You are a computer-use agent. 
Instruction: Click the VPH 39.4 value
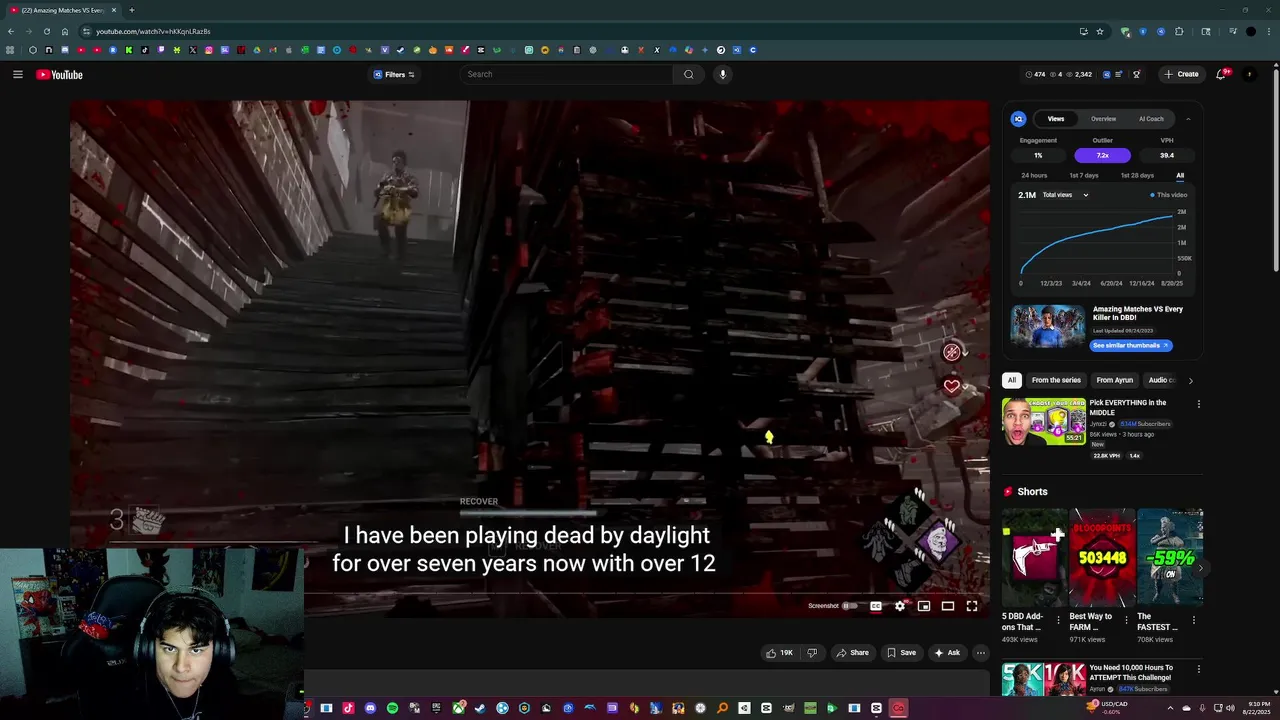click(x=1167, y=155)
